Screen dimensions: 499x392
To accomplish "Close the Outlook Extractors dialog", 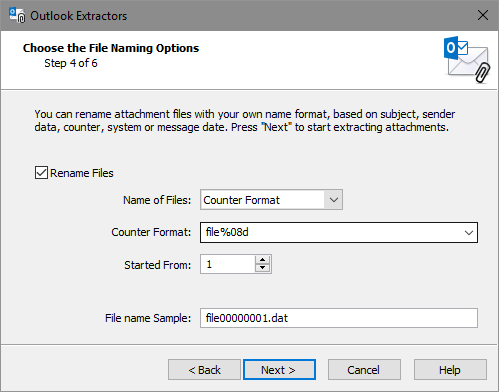I will (x=483, y=15).
